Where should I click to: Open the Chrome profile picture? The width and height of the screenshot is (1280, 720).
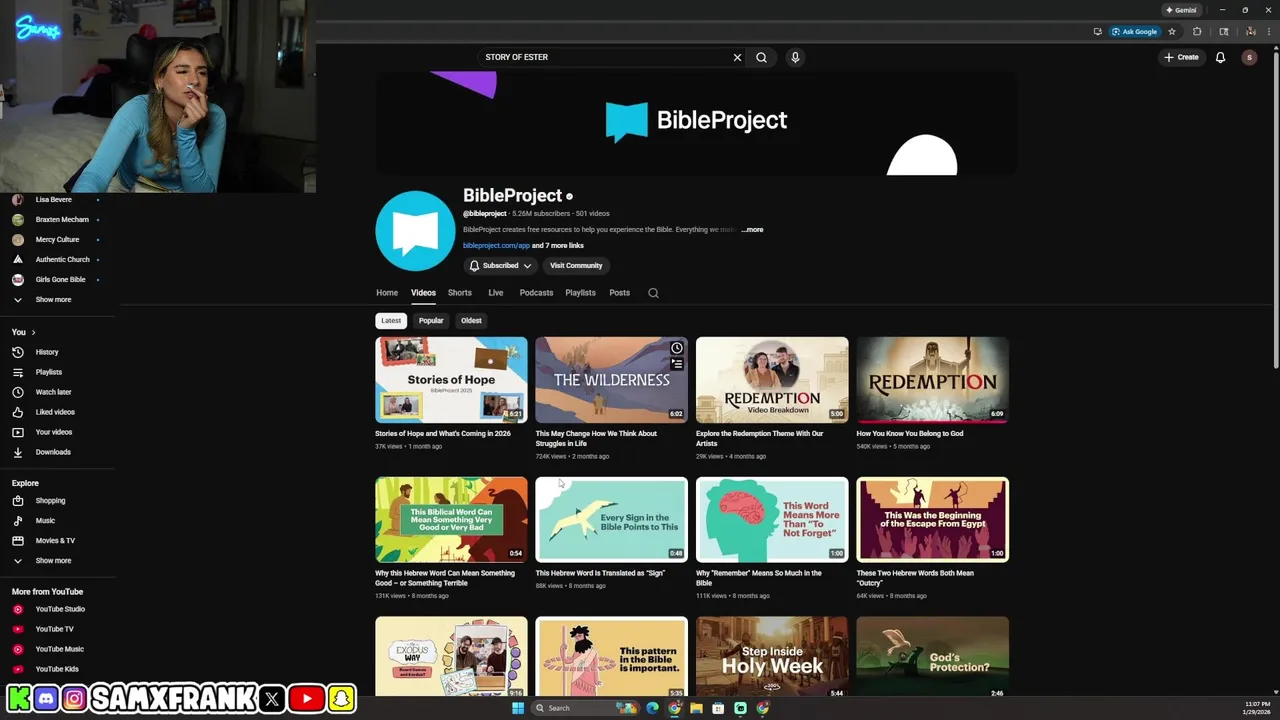(1249, 31)
